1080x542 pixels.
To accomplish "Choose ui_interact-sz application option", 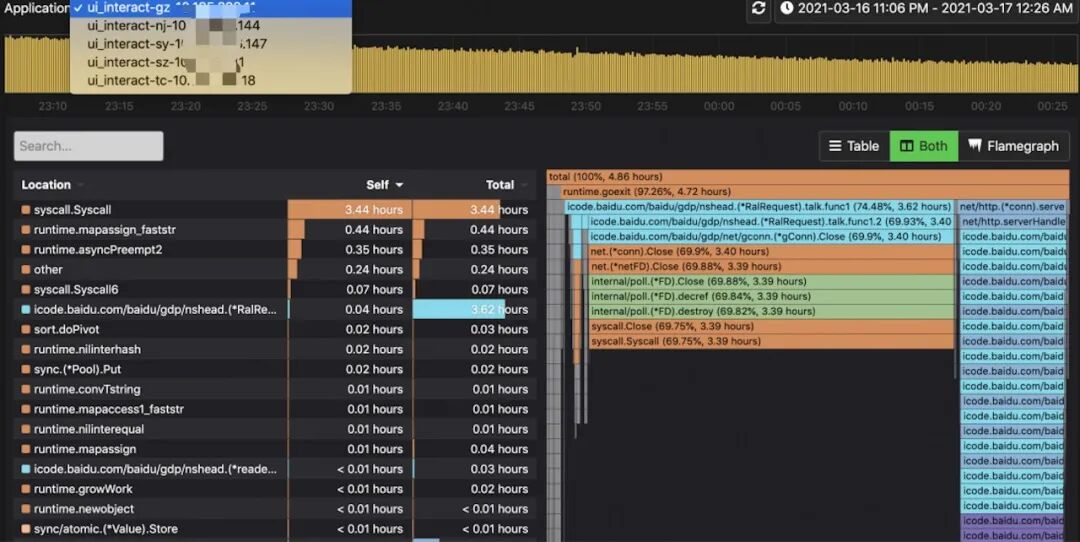I will point(211,62).
